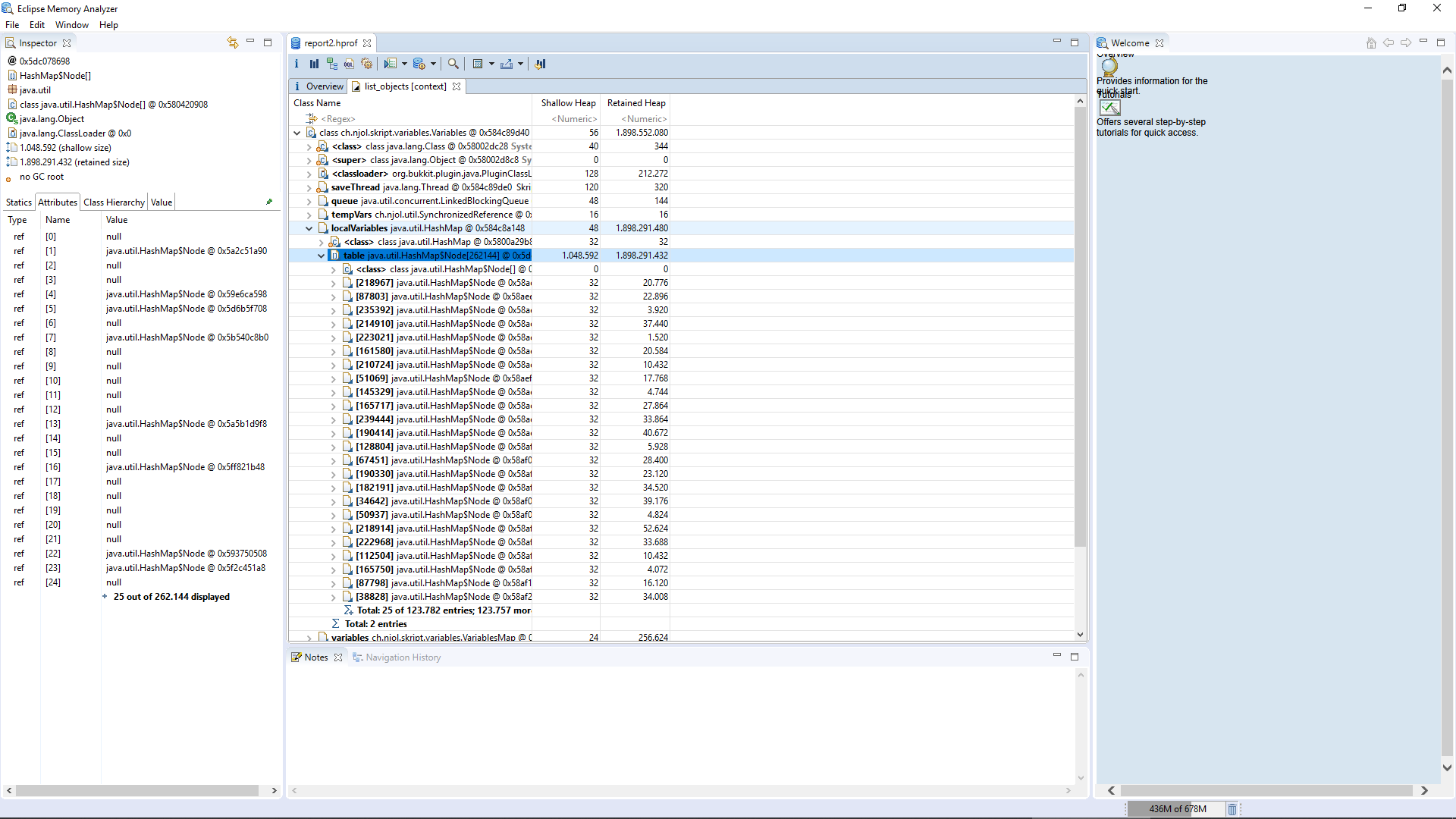Viewport: 1456px width, 819px height.
Task: Open the query browser dropdown arrow
Action: (406, 64)
